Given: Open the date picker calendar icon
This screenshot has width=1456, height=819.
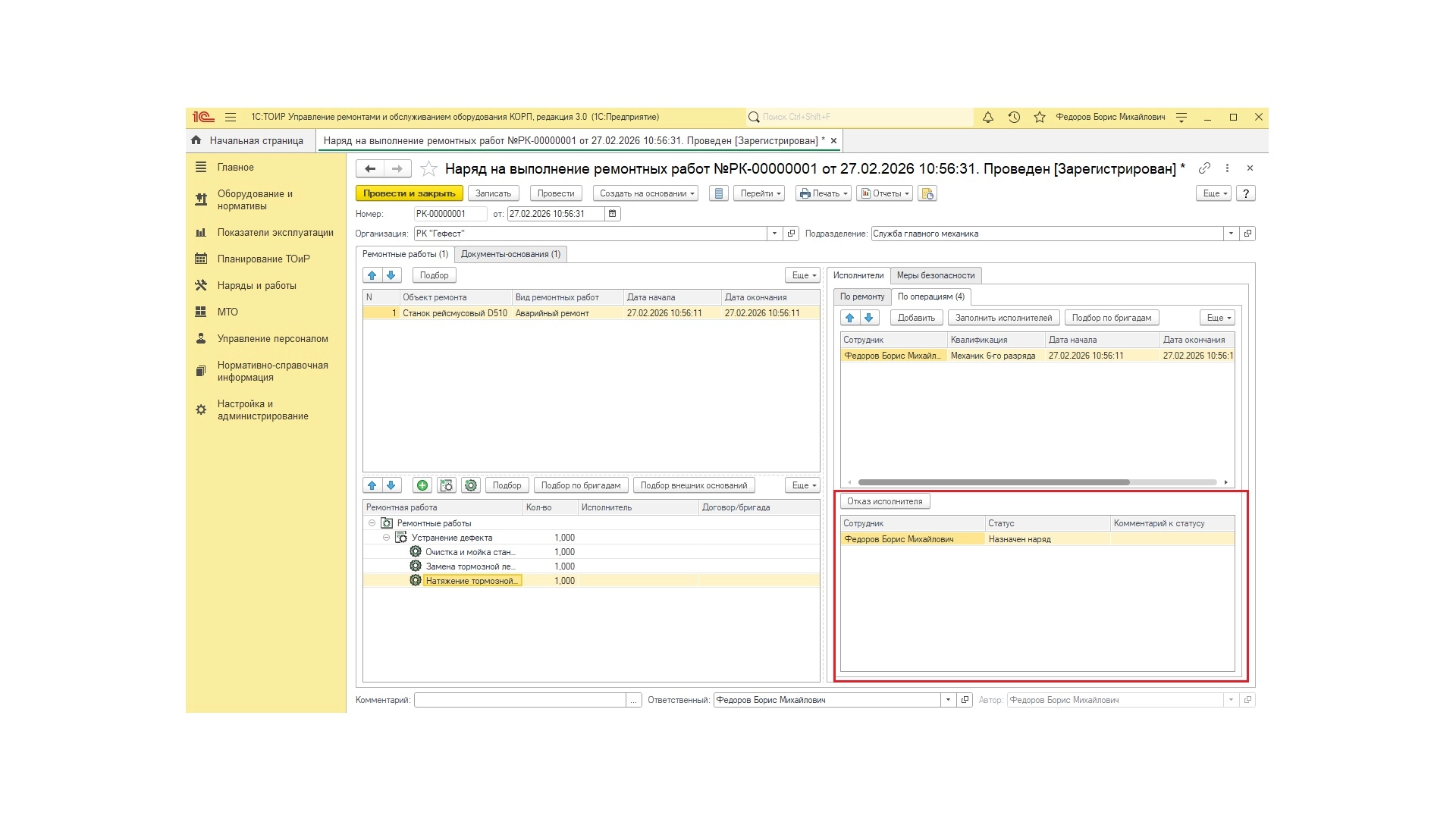Looking at the screenshot, I should [613, 214].
